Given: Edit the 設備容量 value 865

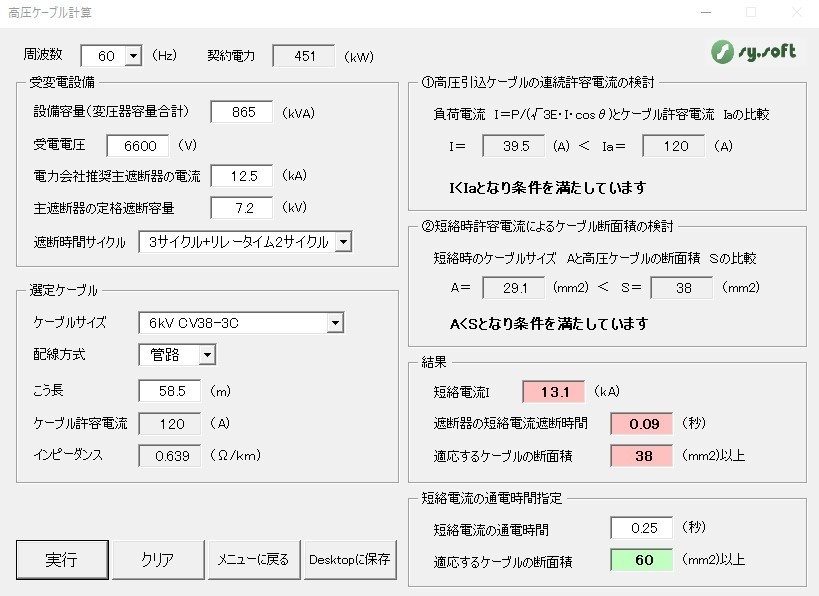Looking at the screenshot, I should coord(242,113).
